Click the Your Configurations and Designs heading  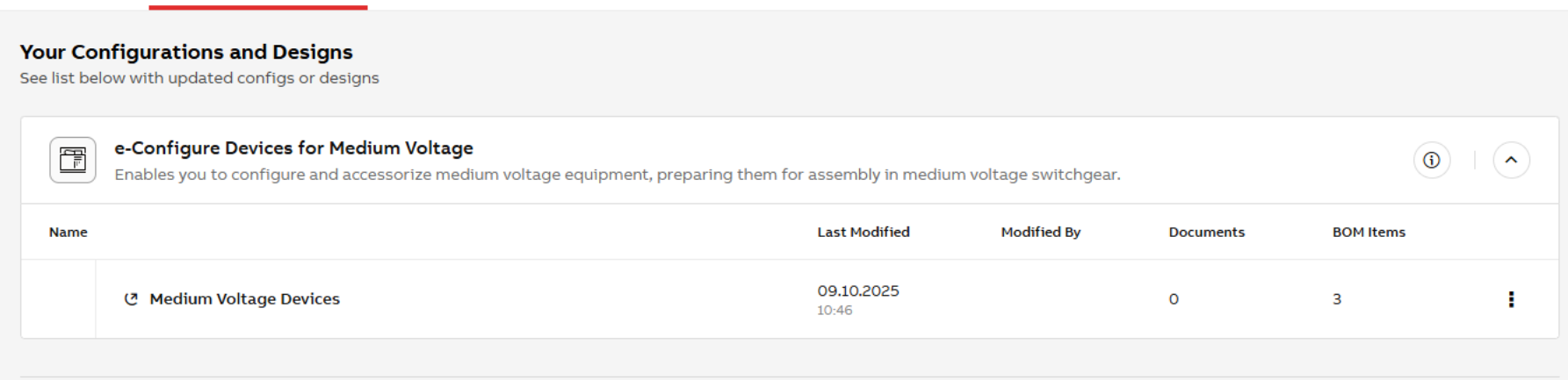[186, 52]
